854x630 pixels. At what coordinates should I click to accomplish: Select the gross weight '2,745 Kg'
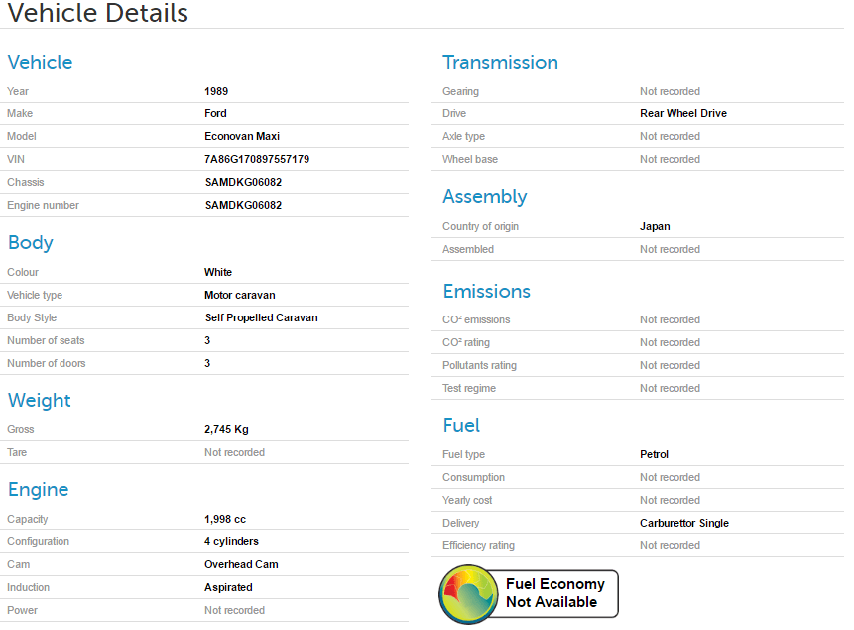coord(226,429)
